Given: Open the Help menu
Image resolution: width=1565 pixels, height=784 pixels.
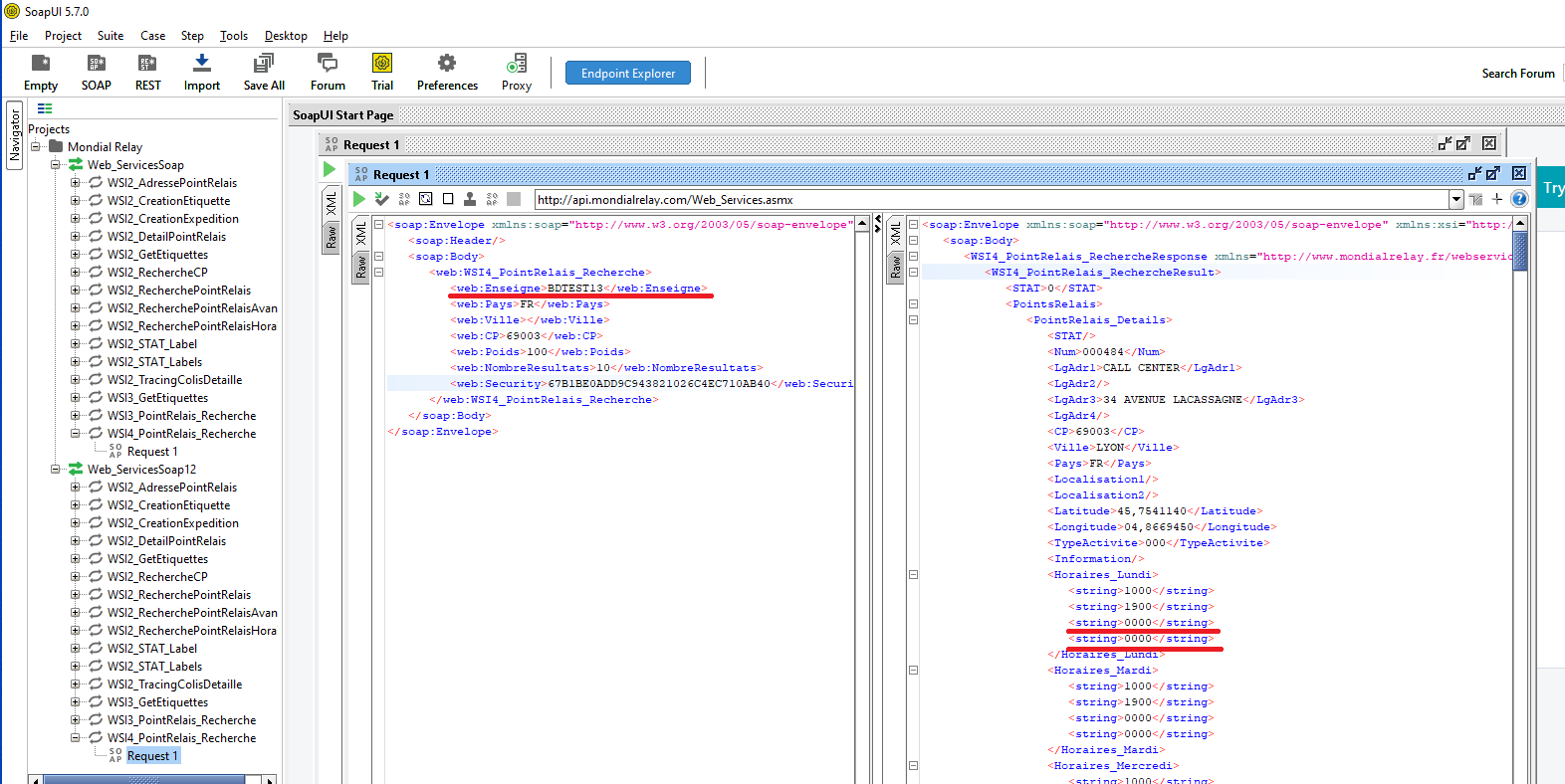Looking at the screenshot, I should tap(335, 36).
